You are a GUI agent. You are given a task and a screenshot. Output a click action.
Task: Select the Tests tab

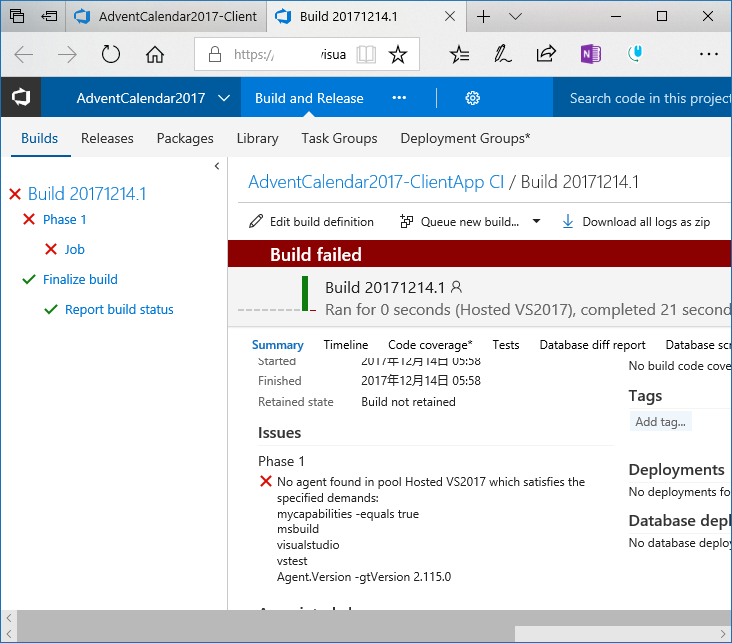(x=506, y=345)
